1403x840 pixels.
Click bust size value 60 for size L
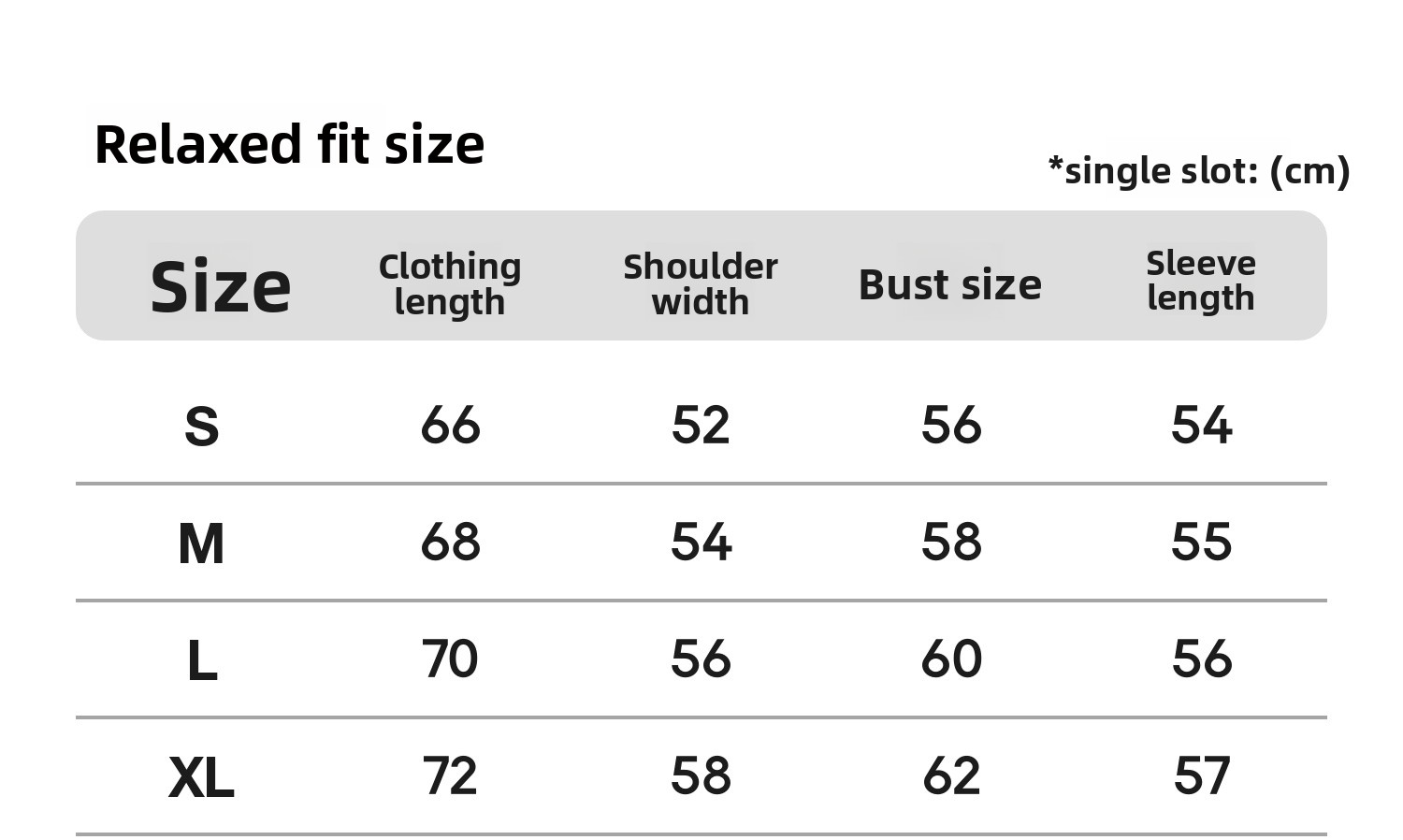pos(951,659)
